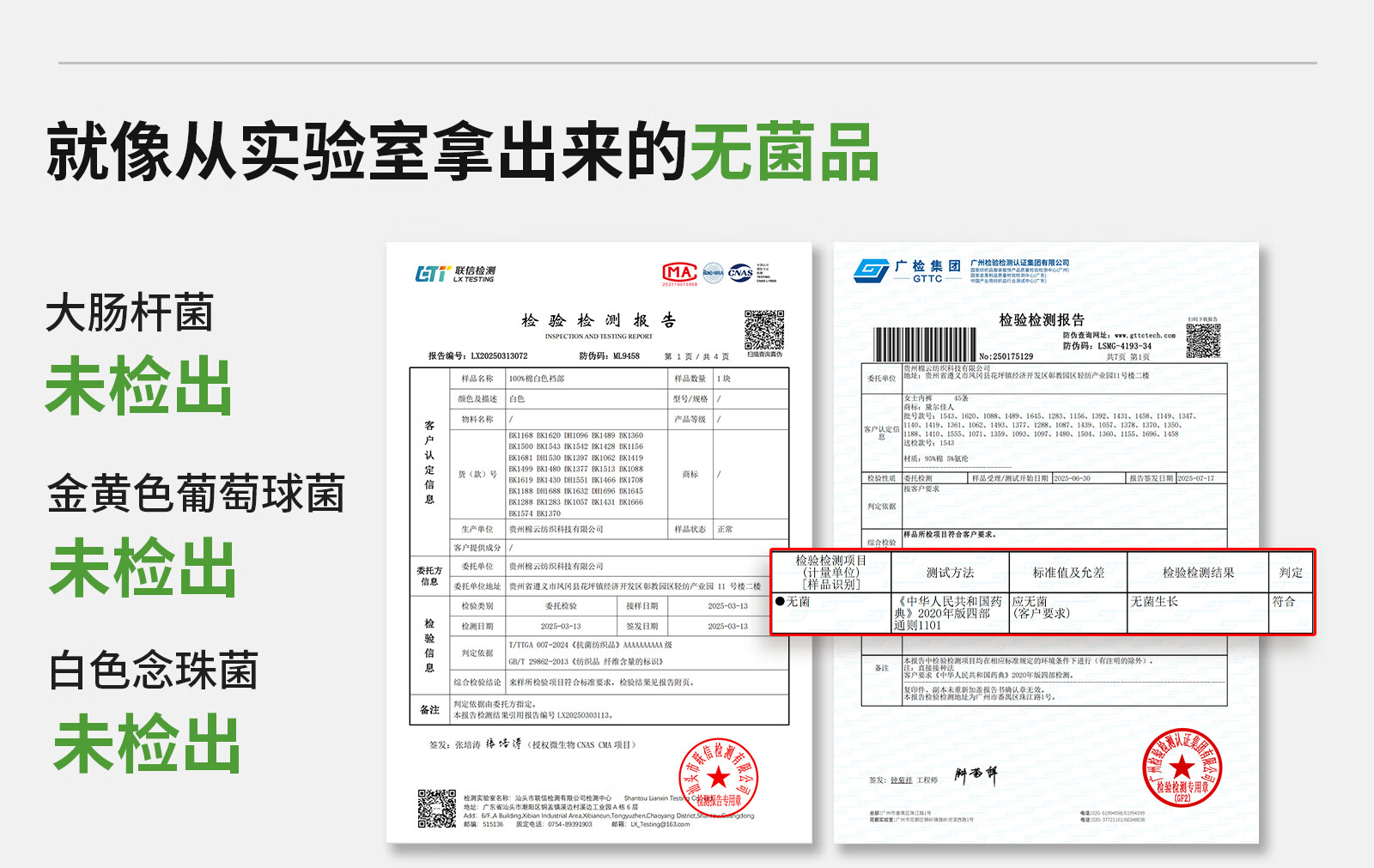Open the QR code beside 检验检测报告 on left report
Viewport: 1374px width, 868px height.
point(764,331)
